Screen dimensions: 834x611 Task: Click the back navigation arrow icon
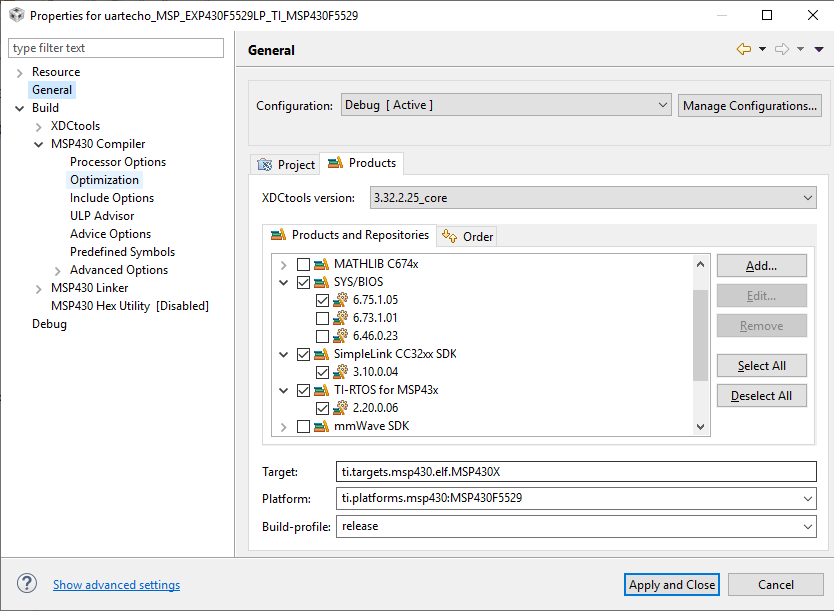coord(743,50)
